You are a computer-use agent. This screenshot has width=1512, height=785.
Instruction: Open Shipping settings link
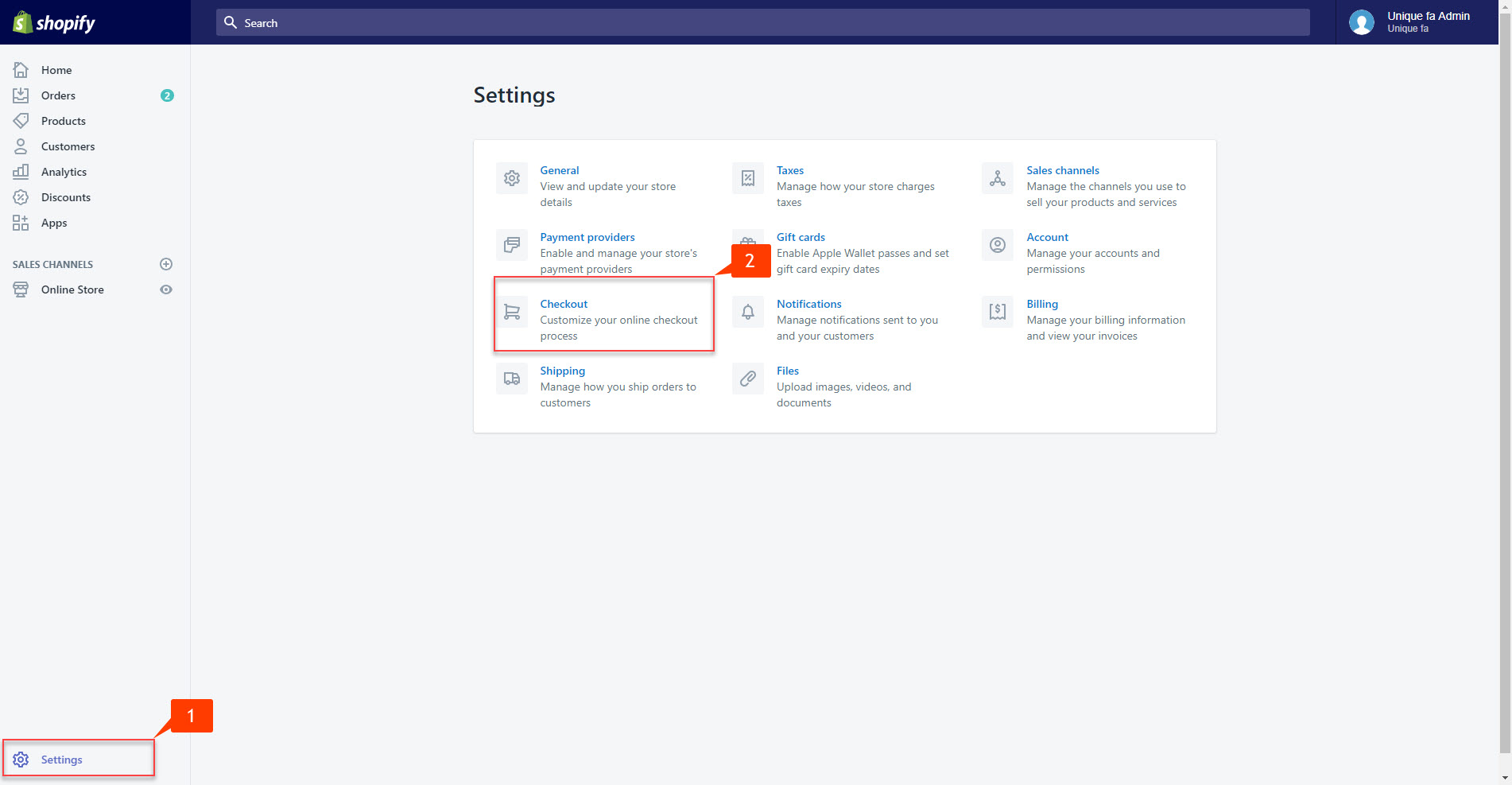click(x=563, y=371)
